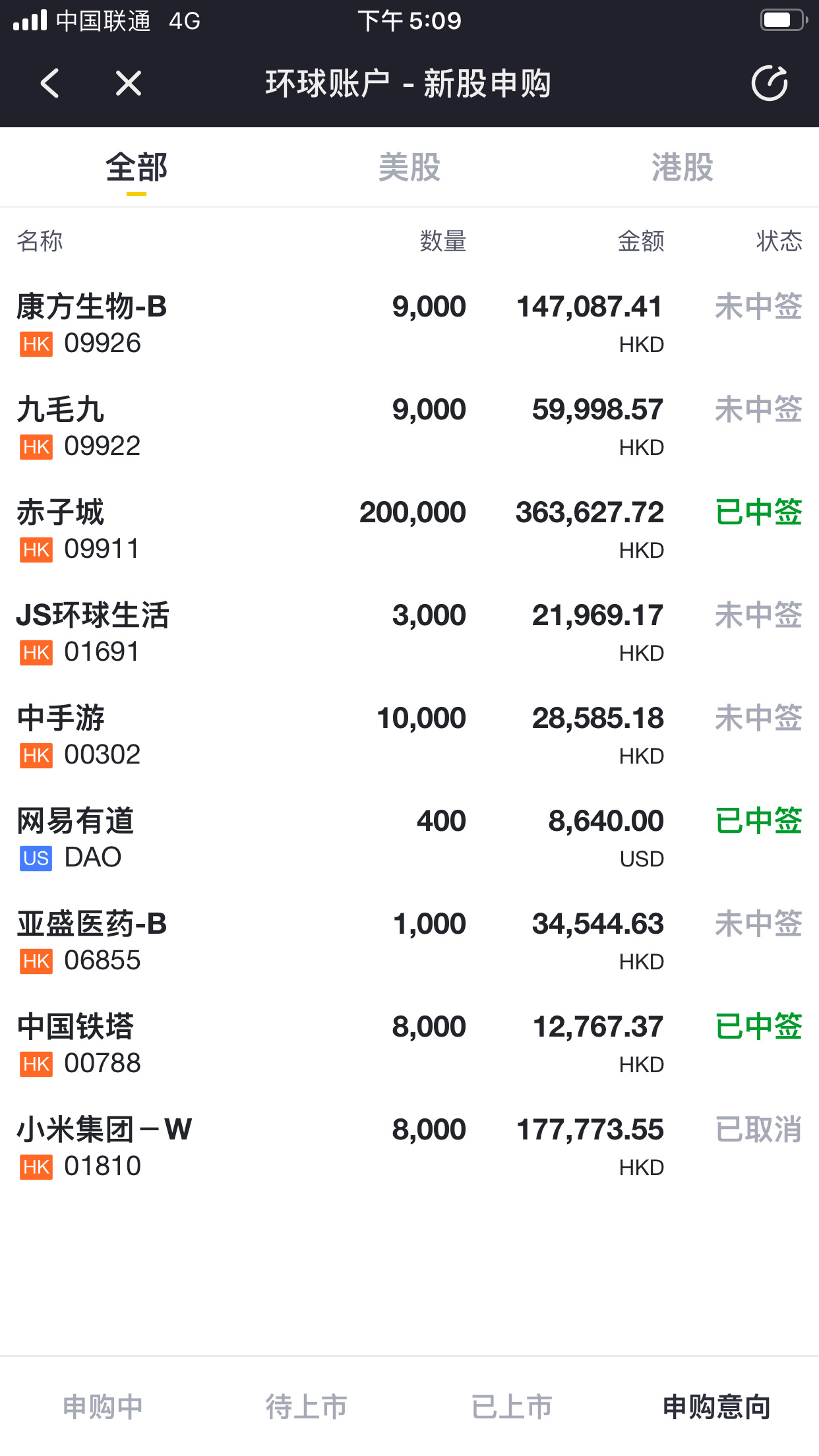
Task: Tap the HK badge beside 00788
Action: 36,1064
